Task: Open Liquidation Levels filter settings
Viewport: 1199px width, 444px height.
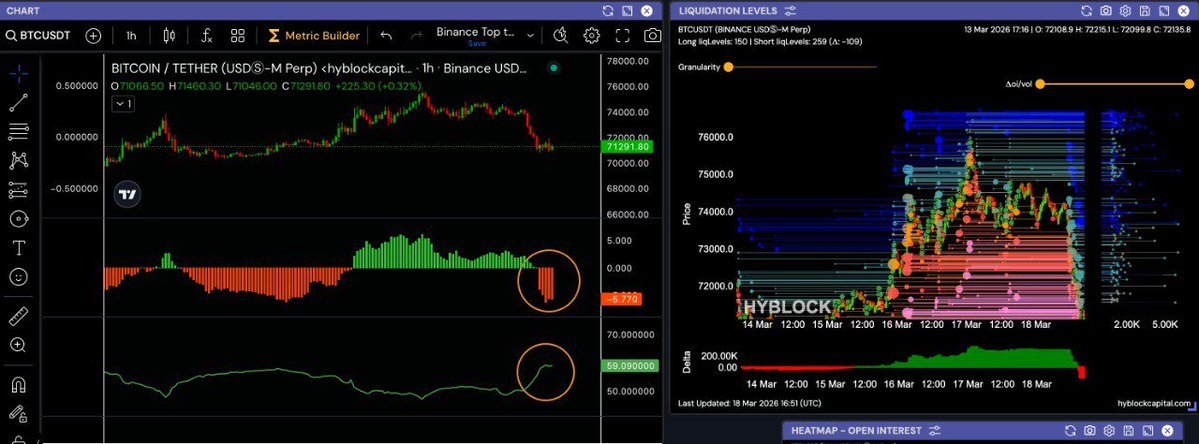Action: [791, 11]
